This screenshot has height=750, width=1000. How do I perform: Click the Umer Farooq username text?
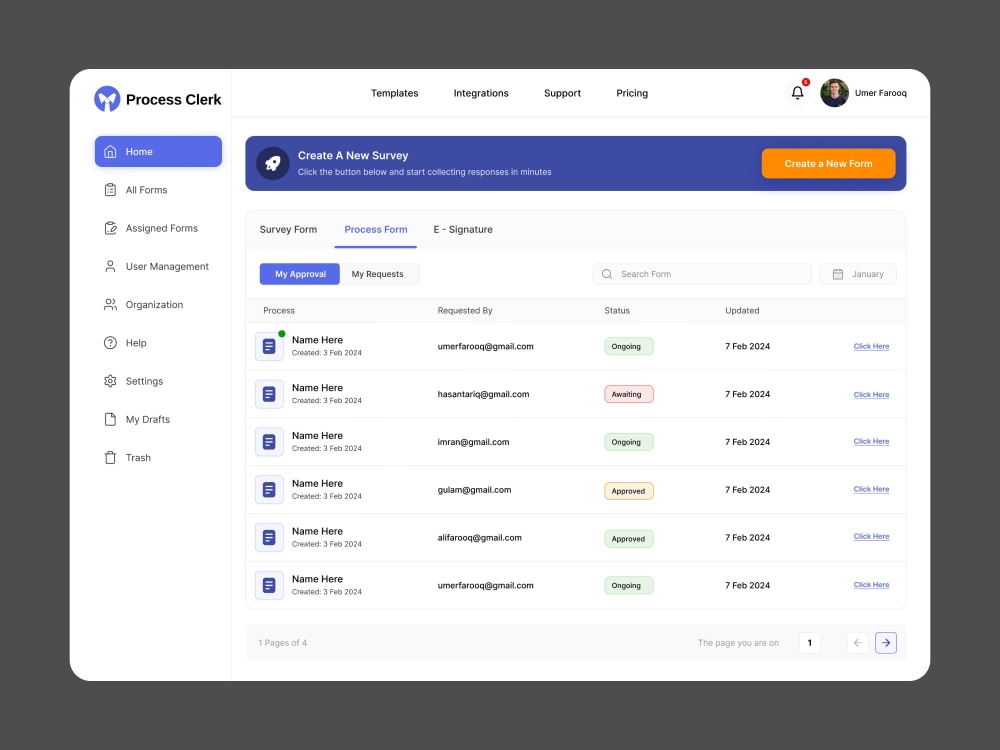[x=881, y=93]
